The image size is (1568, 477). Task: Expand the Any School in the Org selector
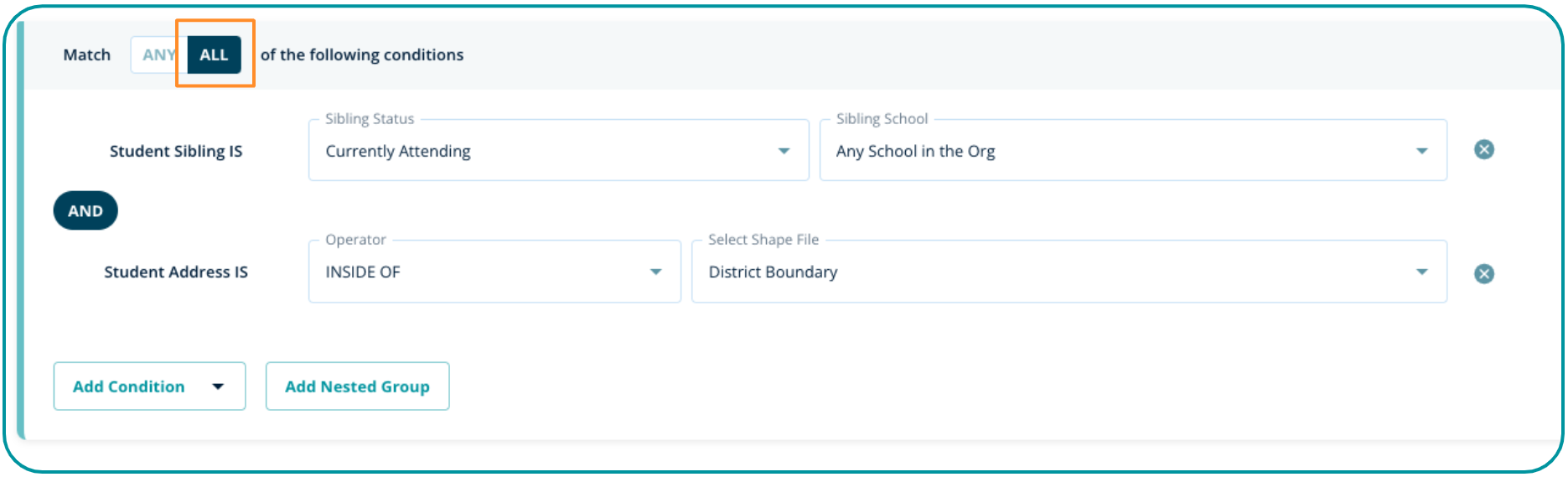coord(1115,151)
